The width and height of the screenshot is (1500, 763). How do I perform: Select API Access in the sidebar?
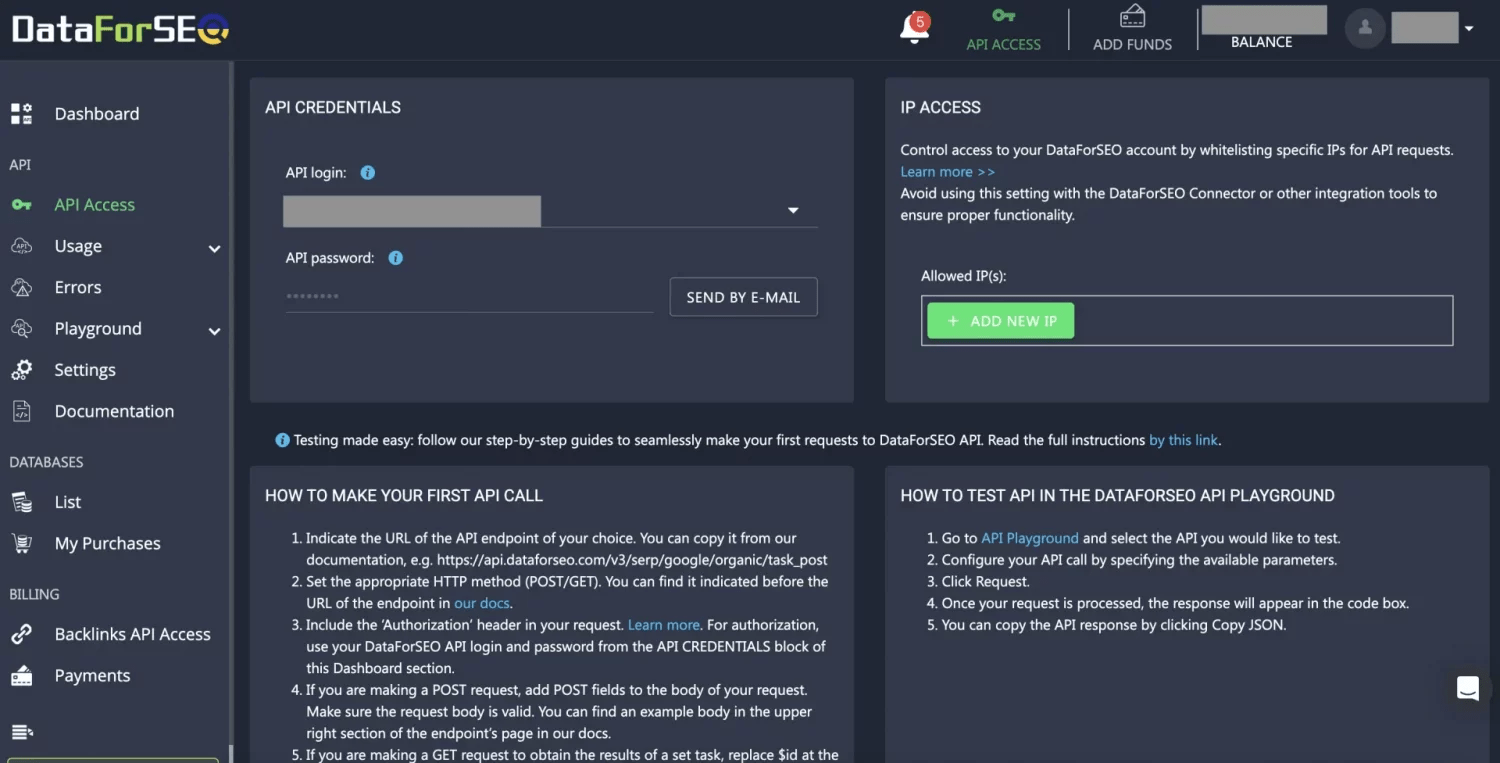[94, 205]
